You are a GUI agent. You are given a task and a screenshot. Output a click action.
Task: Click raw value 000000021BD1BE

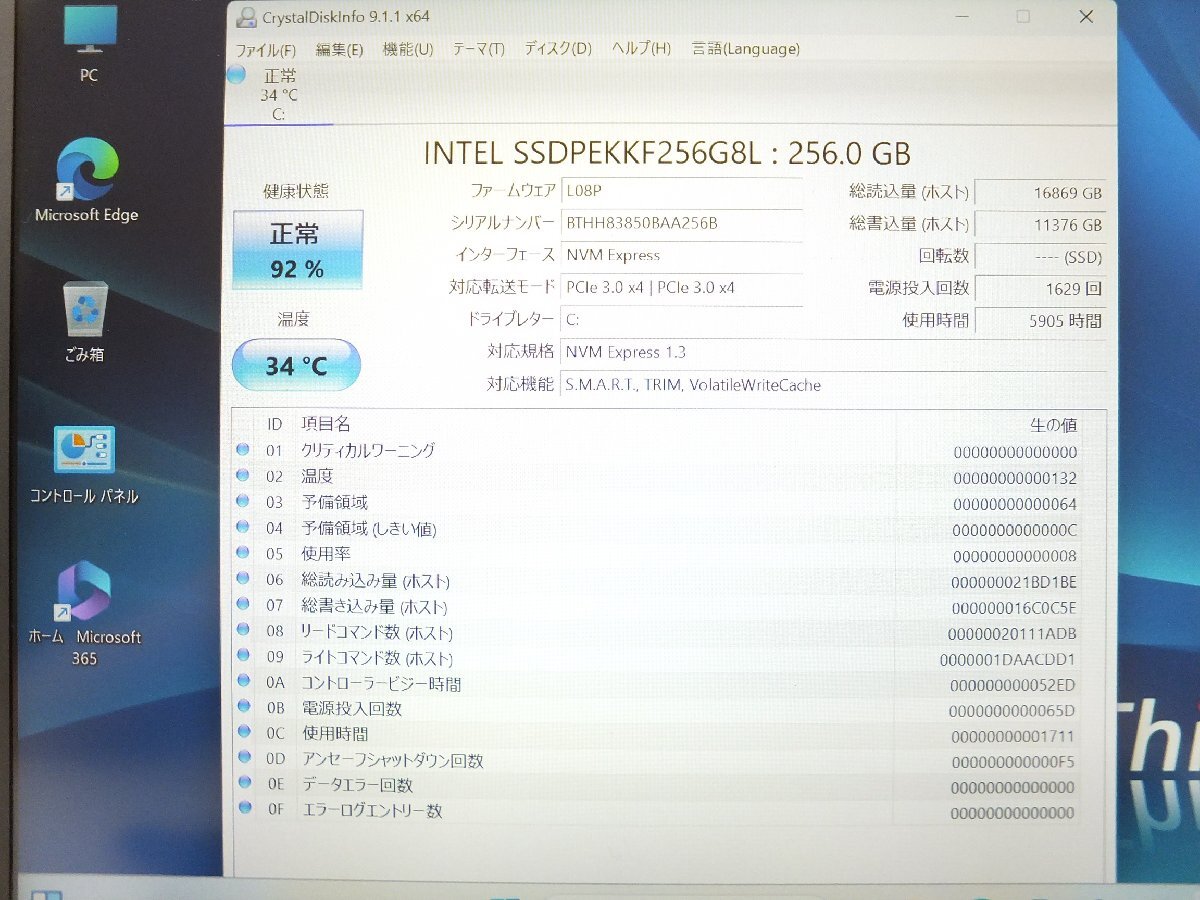[1013, 582]
